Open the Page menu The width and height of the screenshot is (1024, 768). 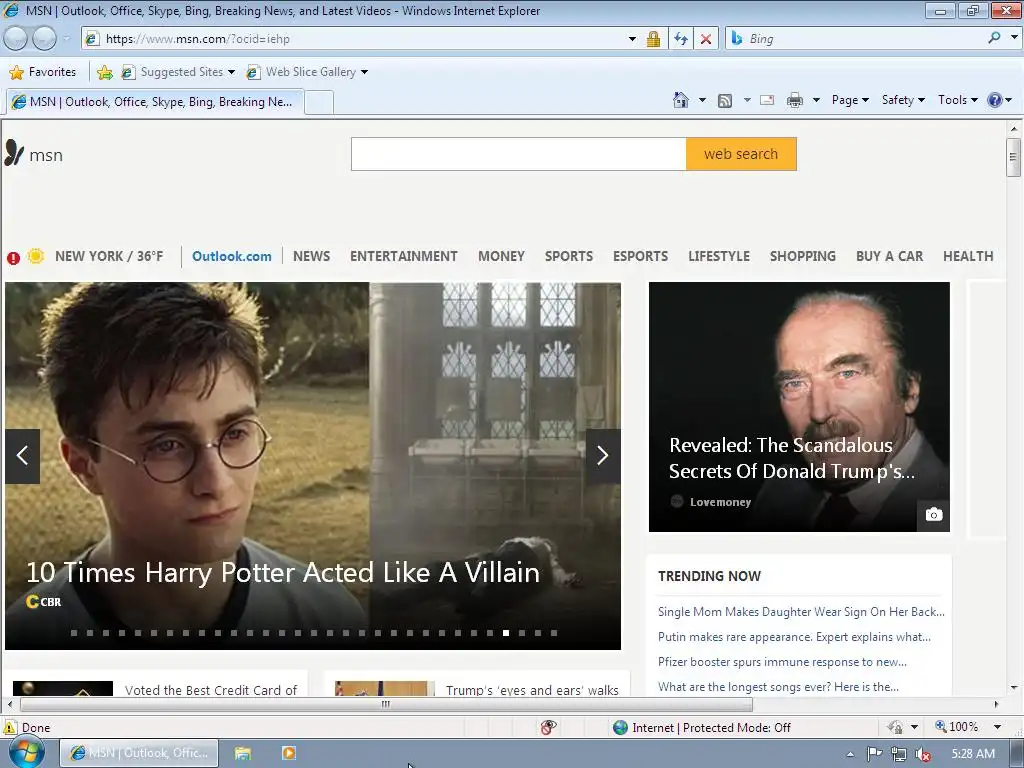tap(850, 100)
